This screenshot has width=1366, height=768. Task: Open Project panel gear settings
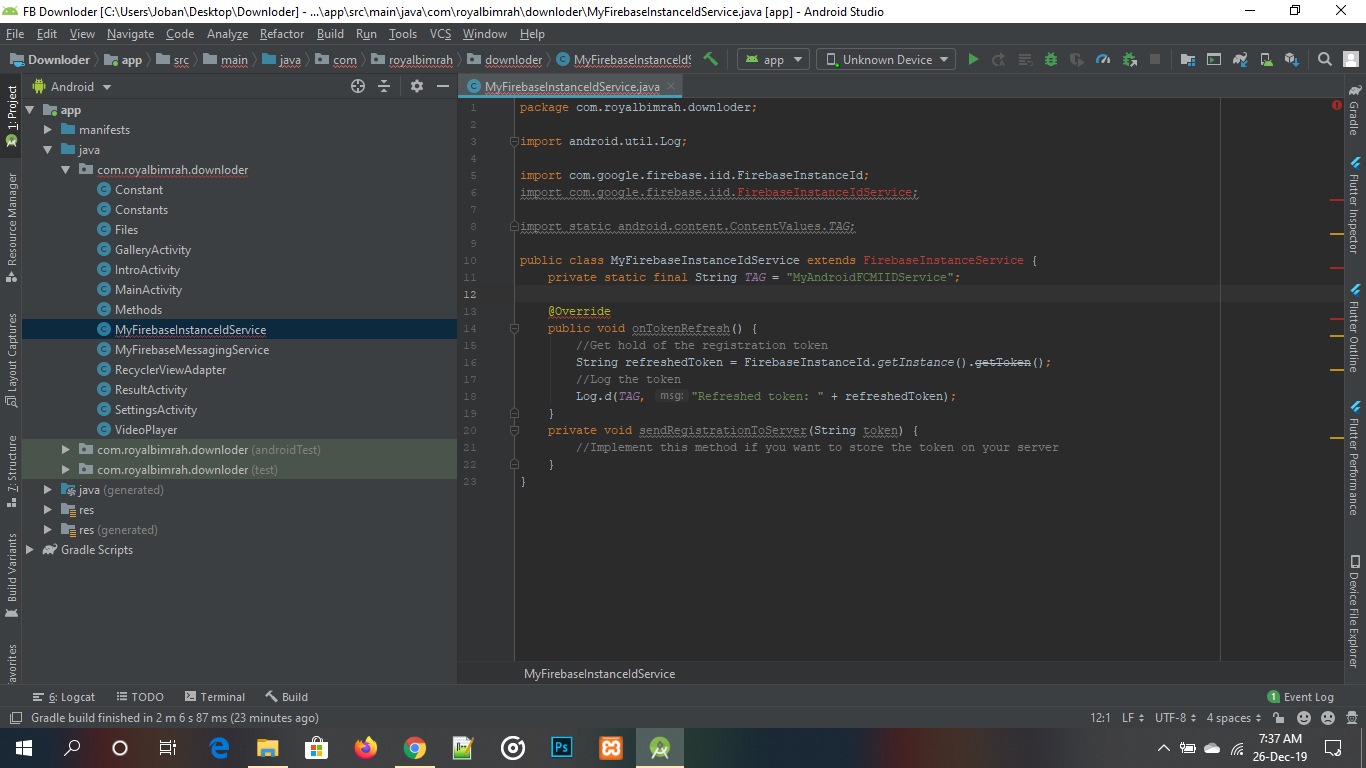click(x=417, y=87)
